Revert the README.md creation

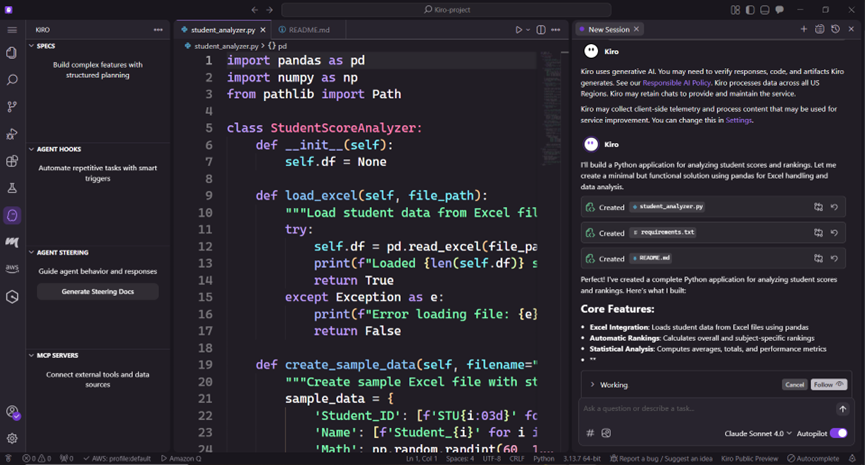(835, 258)
